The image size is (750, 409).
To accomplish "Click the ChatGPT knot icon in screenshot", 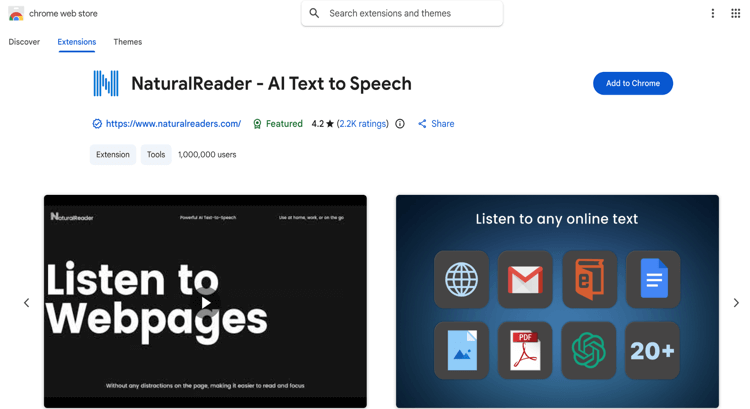I will pyautogui.click(x=589, y=351).
